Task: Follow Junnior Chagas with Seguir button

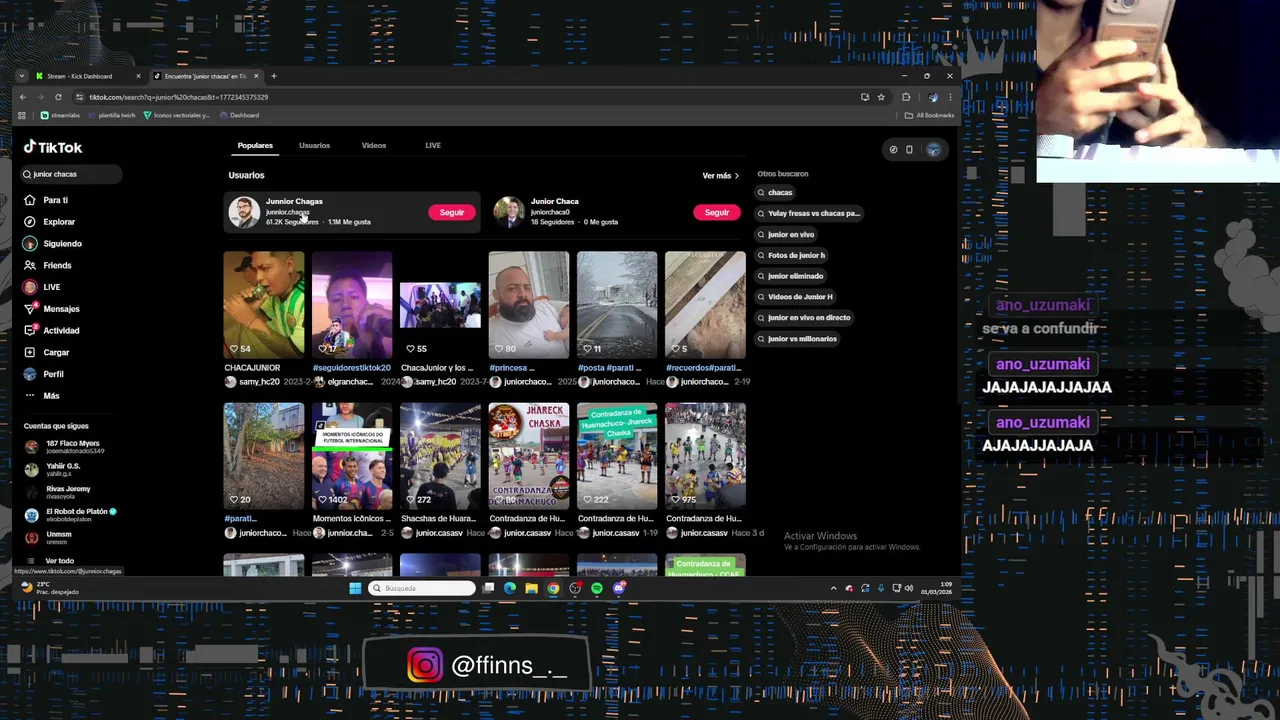Action: pyautogui.click(x=452, y=212)
